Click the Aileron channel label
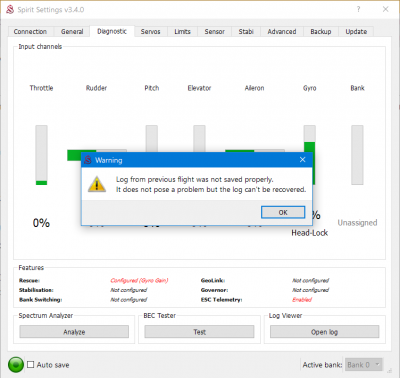 click(254, 88)
